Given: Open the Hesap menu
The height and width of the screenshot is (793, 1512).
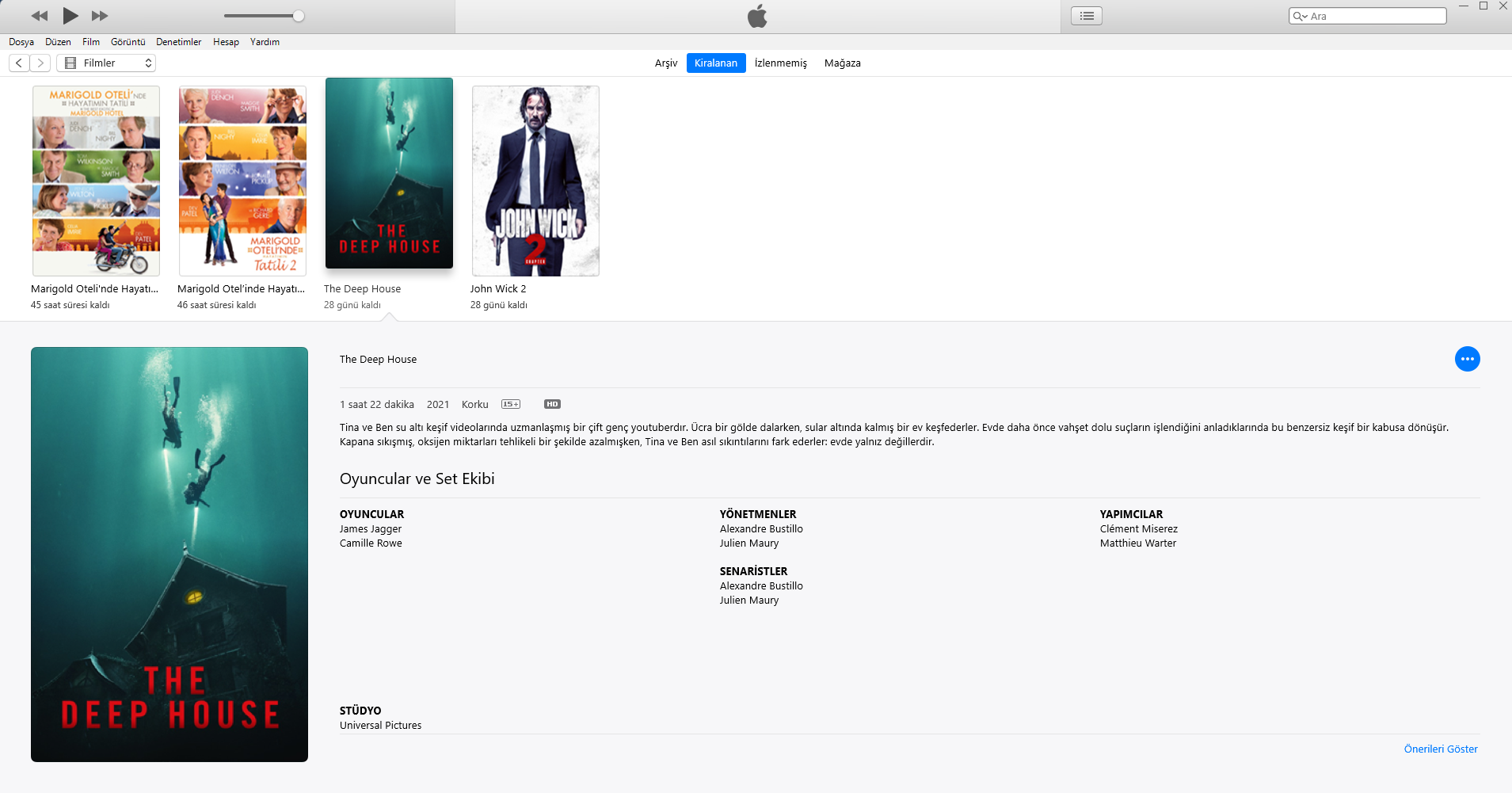Looking at the screenshot, I should coord(226,42).
